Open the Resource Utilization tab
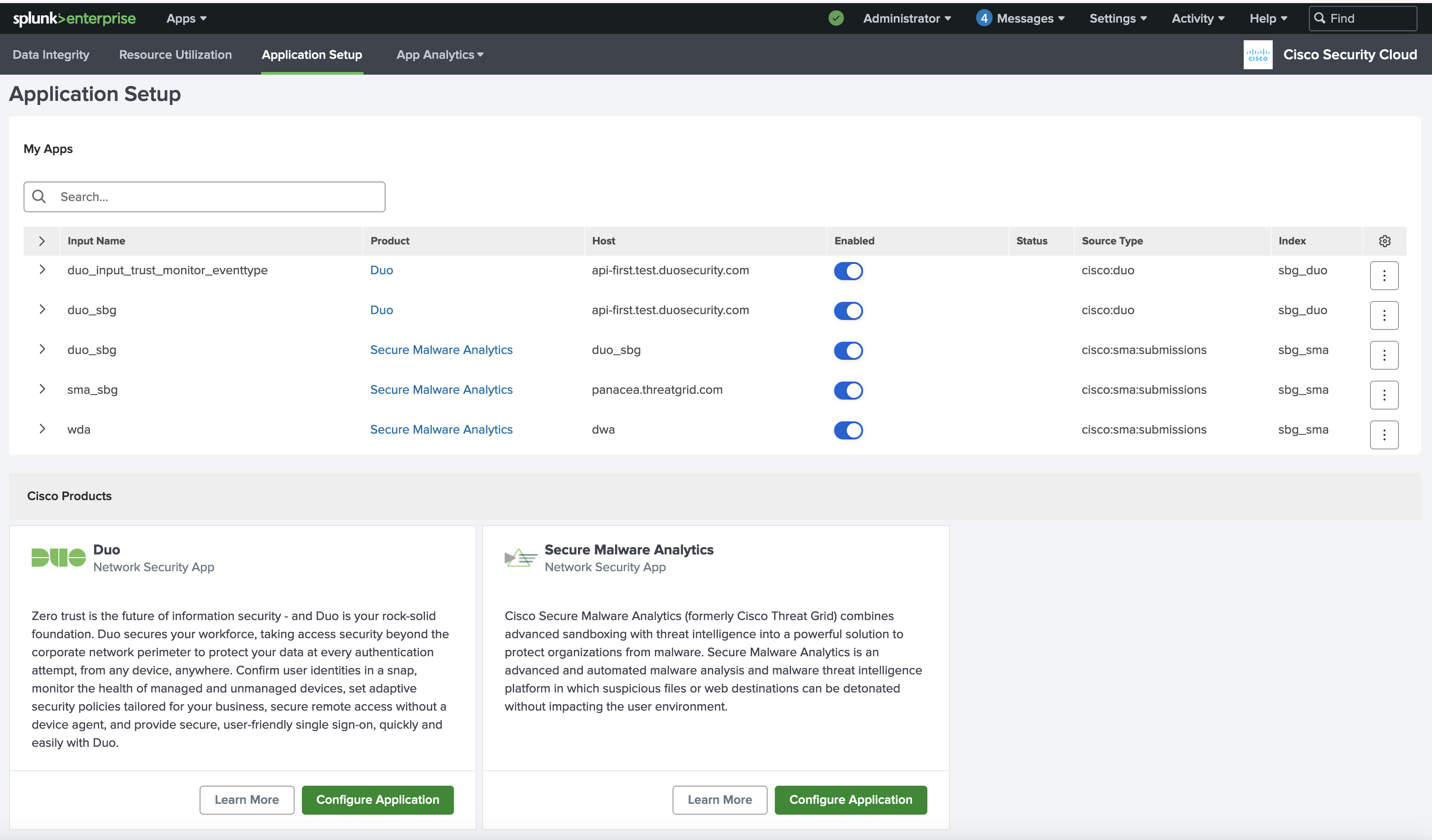Screen dimensions: 1432x840 tap(175, 55)
